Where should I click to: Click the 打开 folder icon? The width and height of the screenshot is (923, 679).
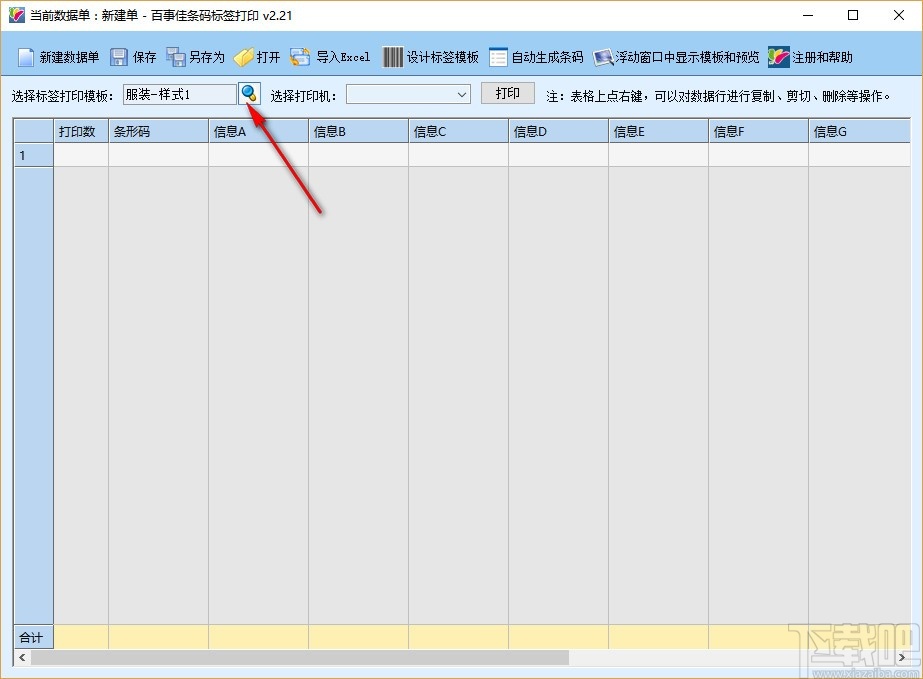tap(243, 57)
